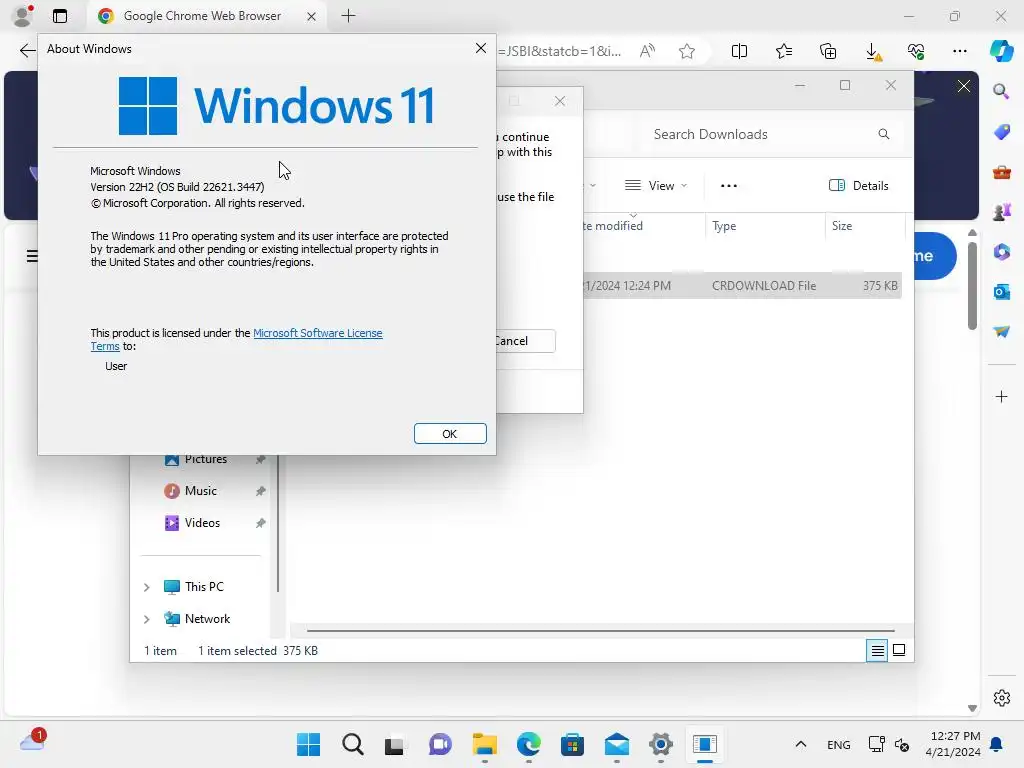Open weather widget on taskbar
Image resolution: width=1024 pixels, height=768 pixels.
pos(33,741)
